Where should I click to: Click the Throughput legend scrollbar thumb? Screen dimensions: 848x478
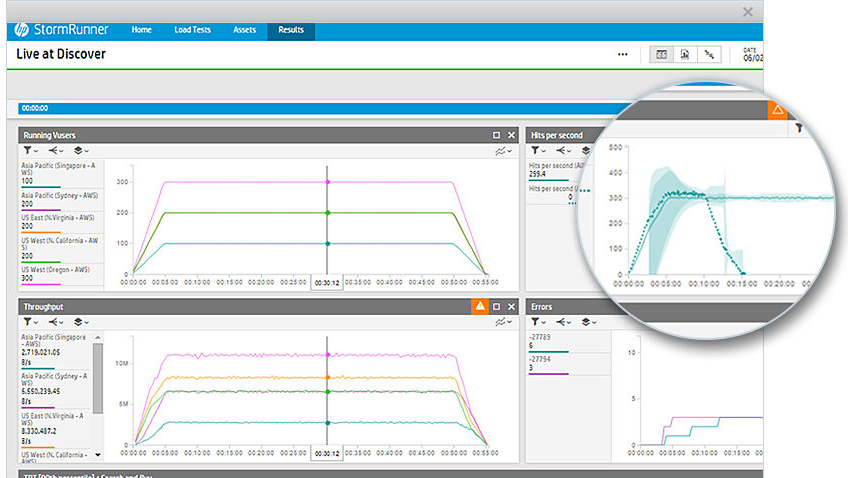coord(98,379)
